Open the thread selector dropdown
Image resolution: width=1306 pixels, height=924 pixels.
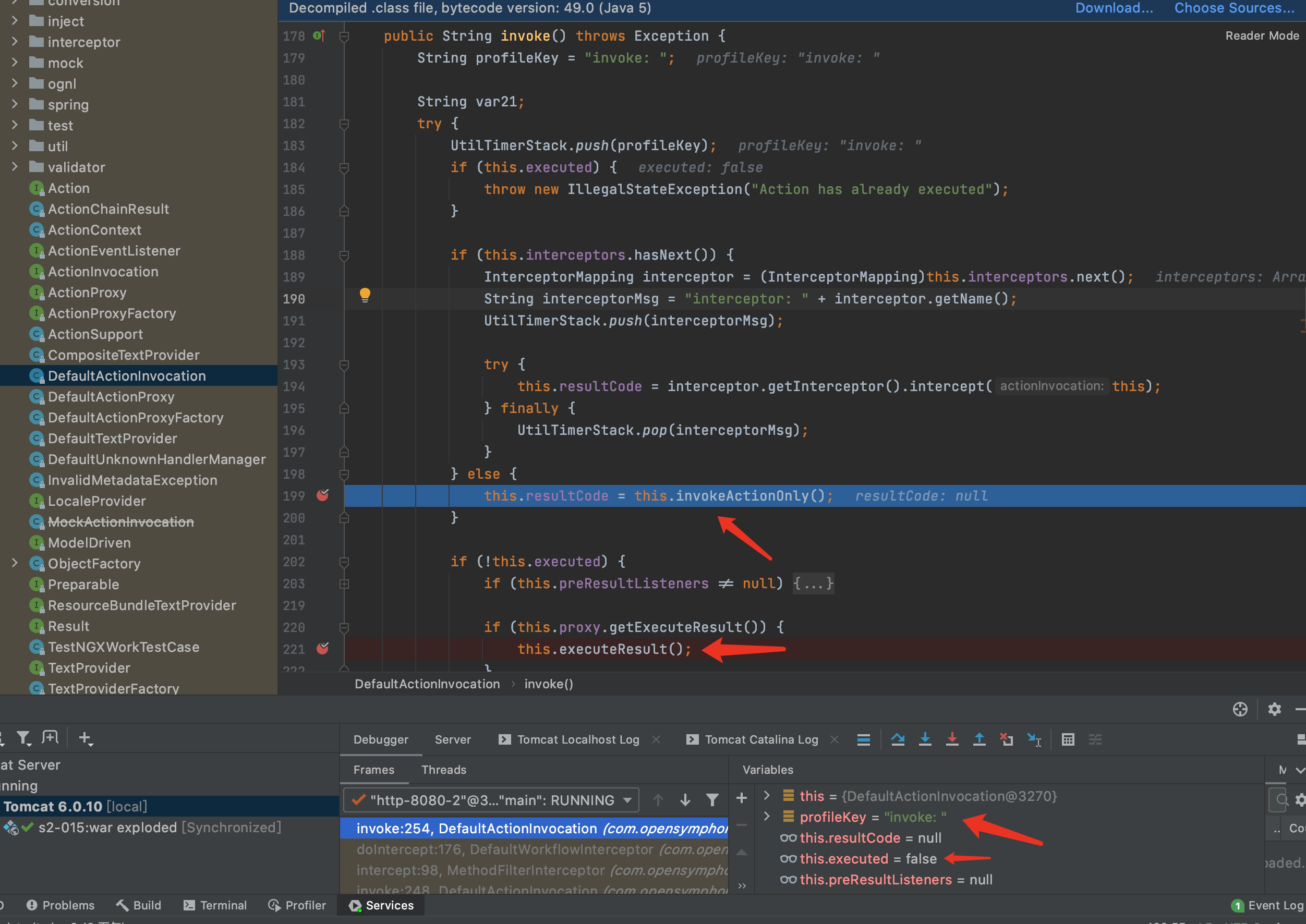point(491,800)
